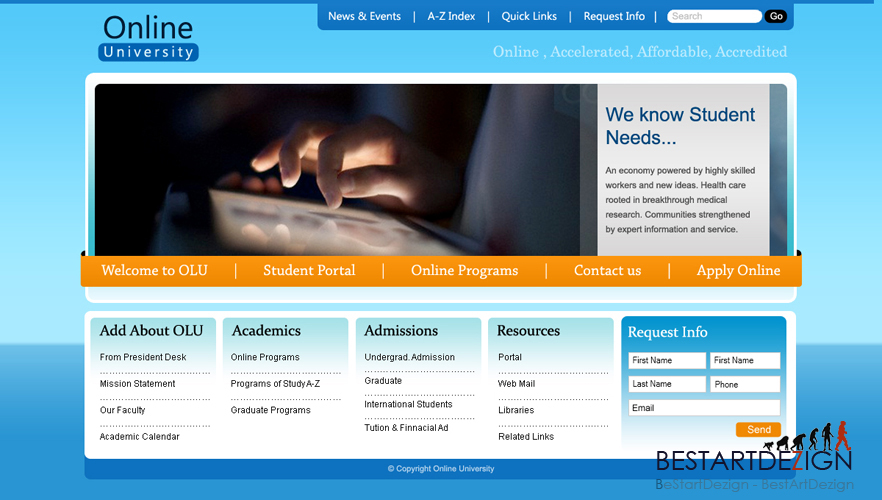
Task: Open the Student Portal tab
Action: [x=309, y=271]
